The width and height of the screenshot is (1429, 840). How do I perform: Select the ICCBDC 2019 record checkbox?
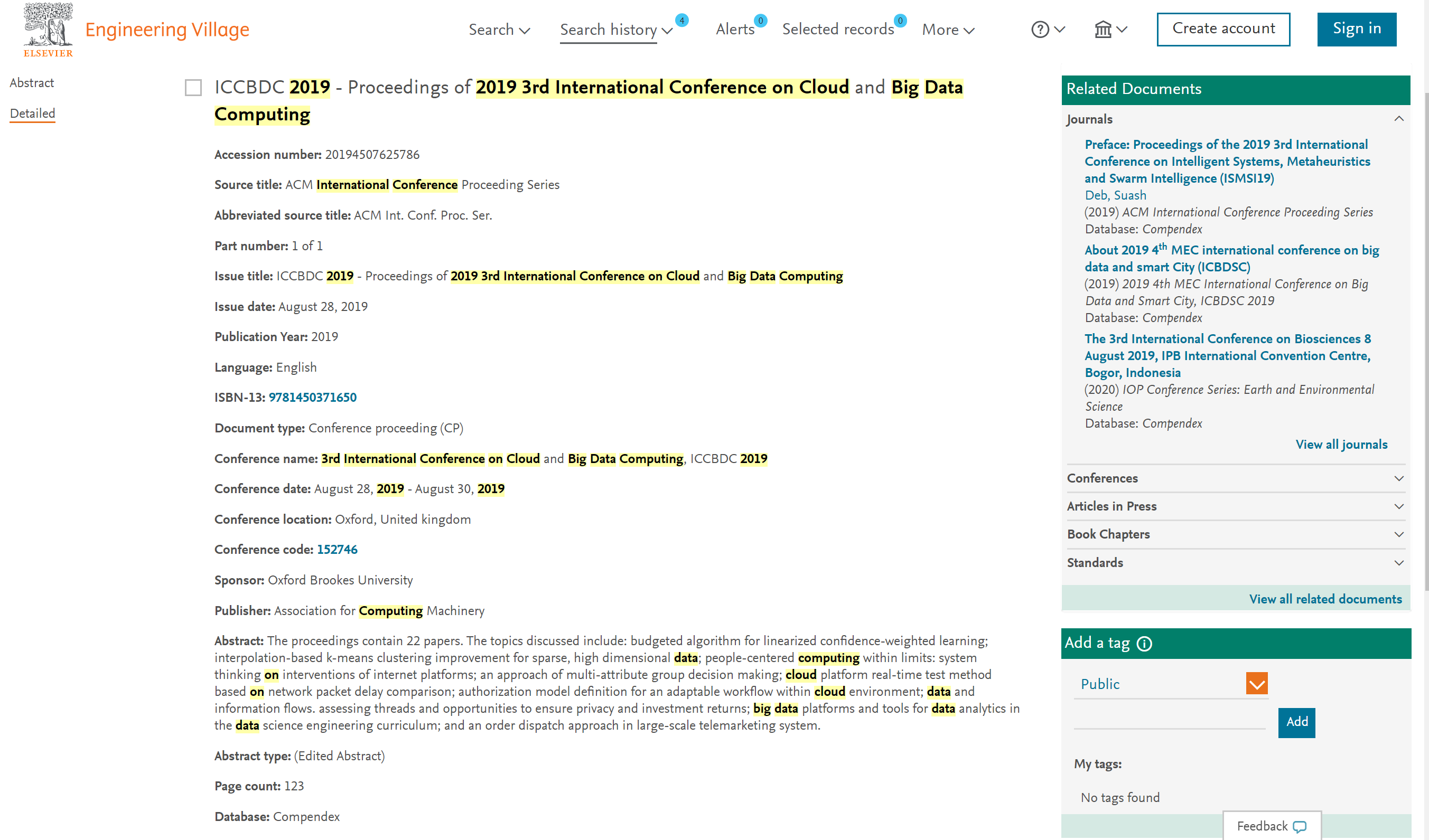tap(193, 88)
